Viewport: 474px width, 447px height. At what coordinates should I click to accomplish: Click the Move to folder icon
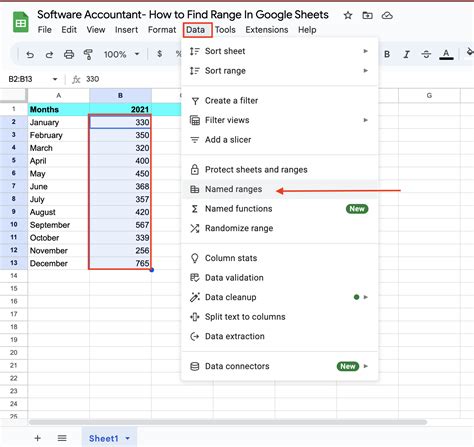click(x=367, y=15)
